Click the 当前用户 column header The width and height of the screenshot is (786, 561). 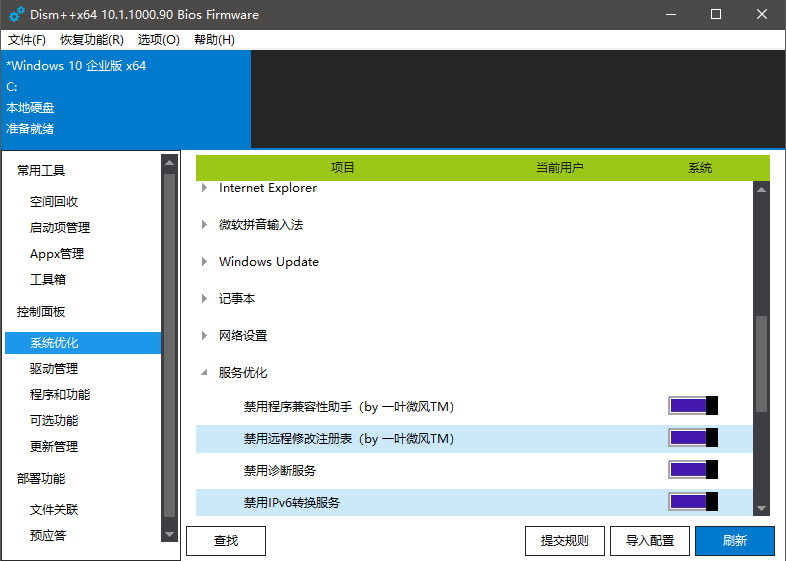coord(559,167)
